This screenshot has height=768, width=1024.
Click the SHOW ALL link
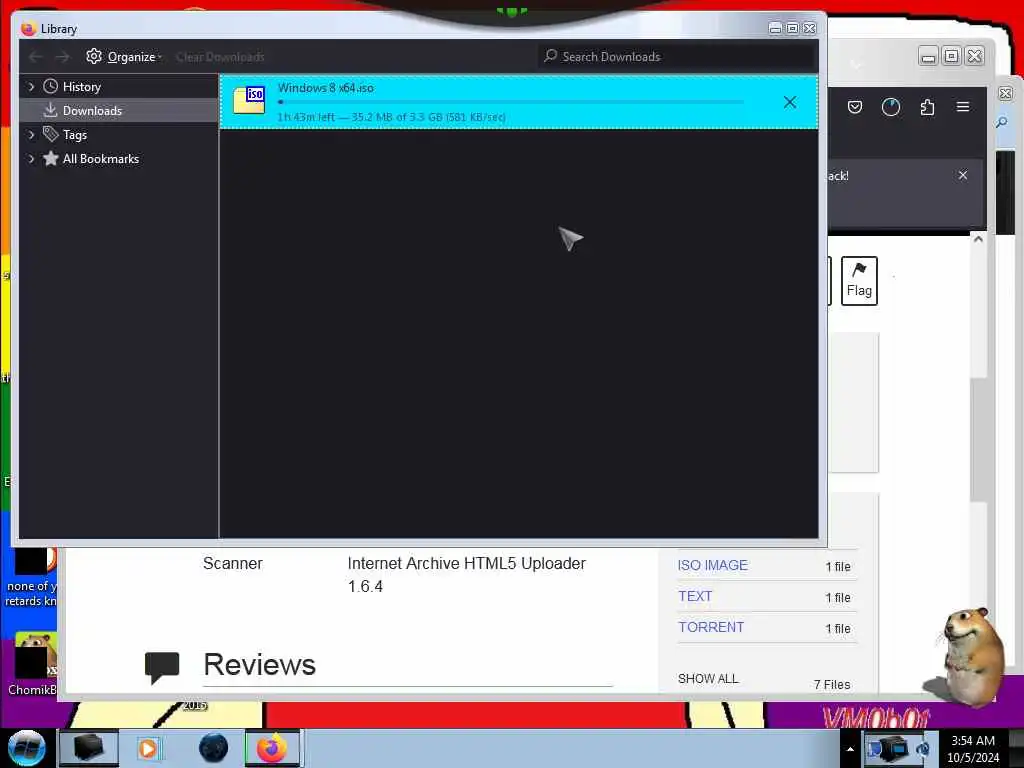click(x=708, y=679)
